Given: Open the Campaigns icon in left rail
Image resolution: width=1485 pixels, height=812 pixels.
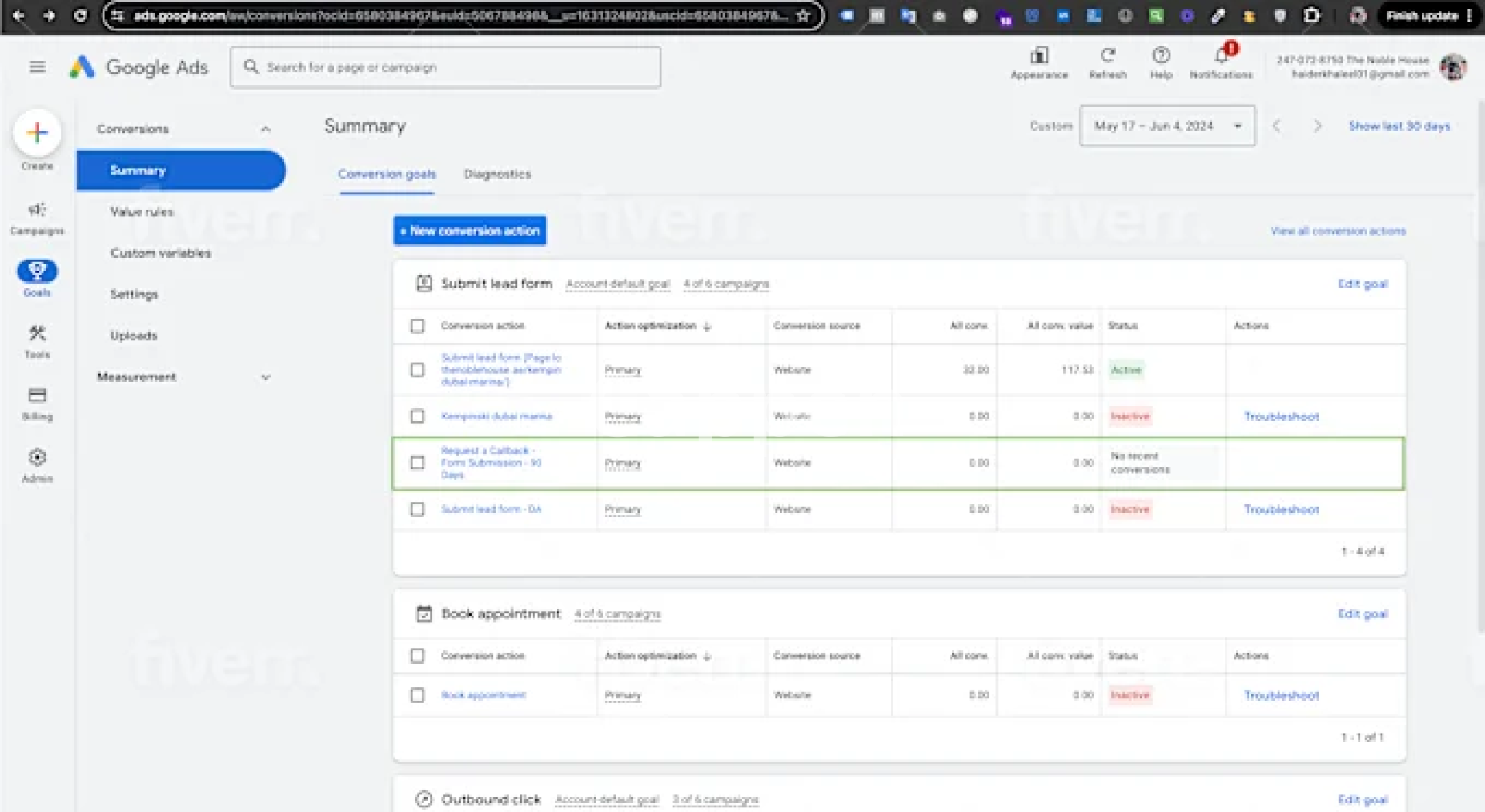Looking at the screenshot, I should (37, 210).
